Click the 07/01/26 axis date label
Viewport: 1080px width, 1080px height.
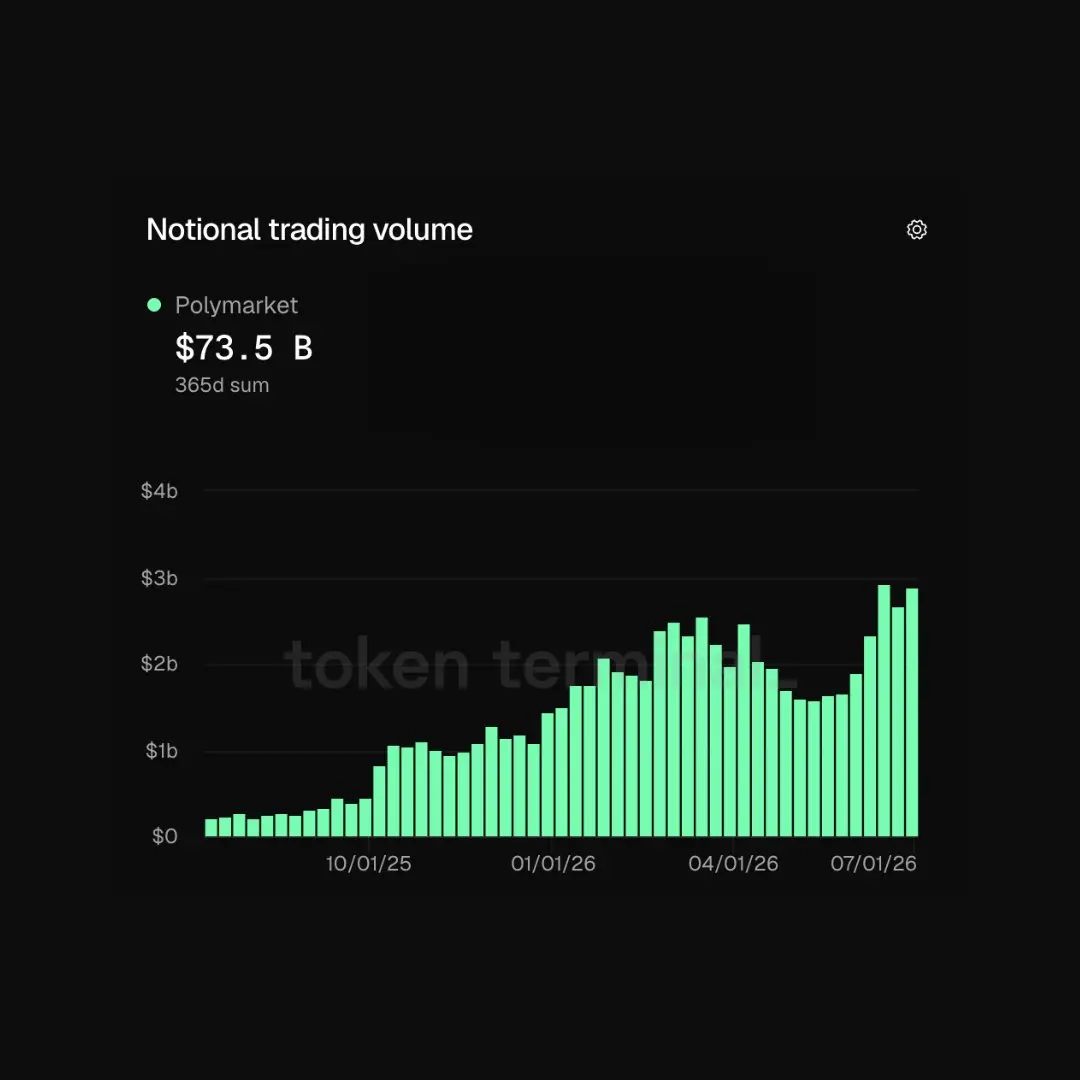pyautogui.click(x=873, y=864)
